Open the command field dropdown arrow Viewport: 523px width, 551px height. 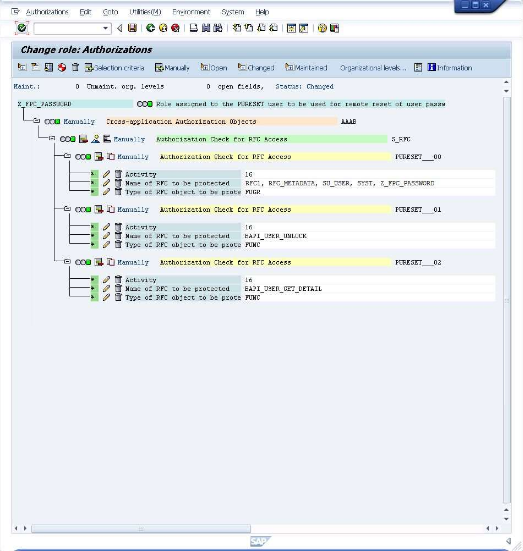(105, 28)
